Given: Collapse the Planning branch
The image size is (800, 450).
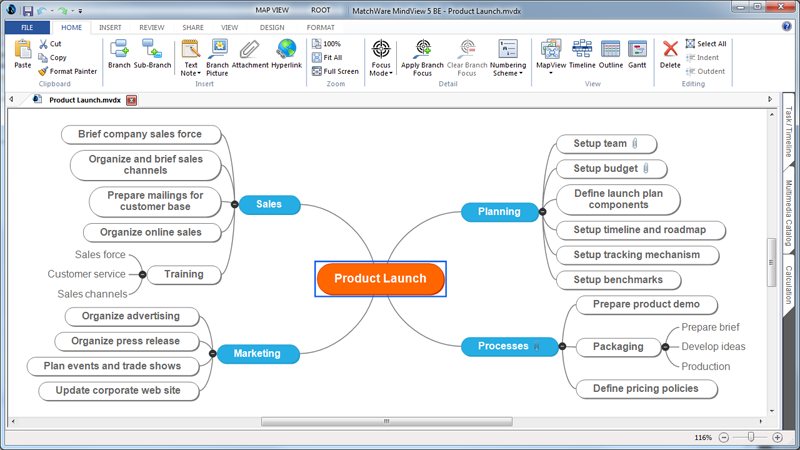Looking at the screenshot, I should click(543, 212).
